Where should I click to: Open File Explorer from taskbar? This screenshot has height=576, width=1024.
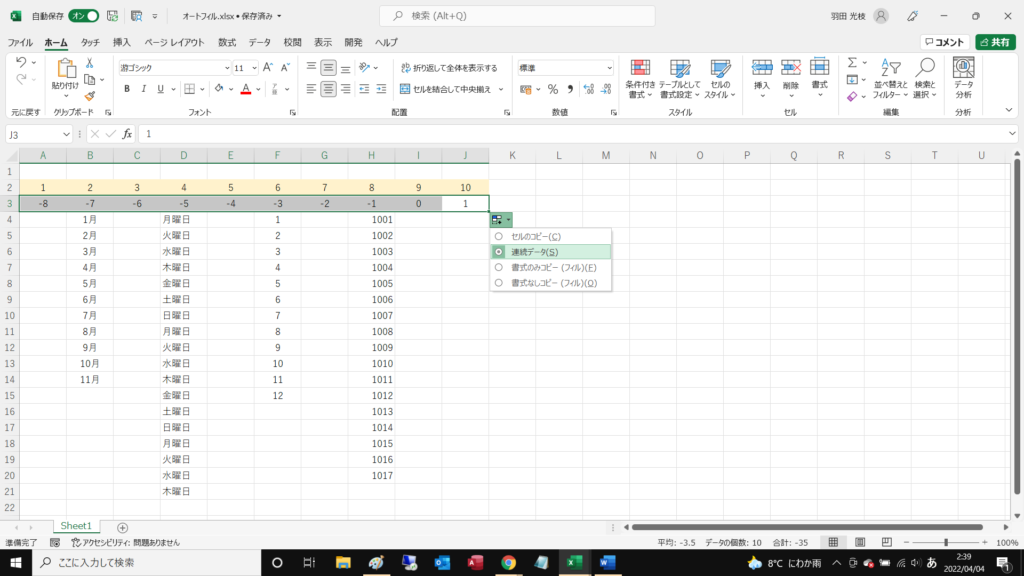(343, 562)
